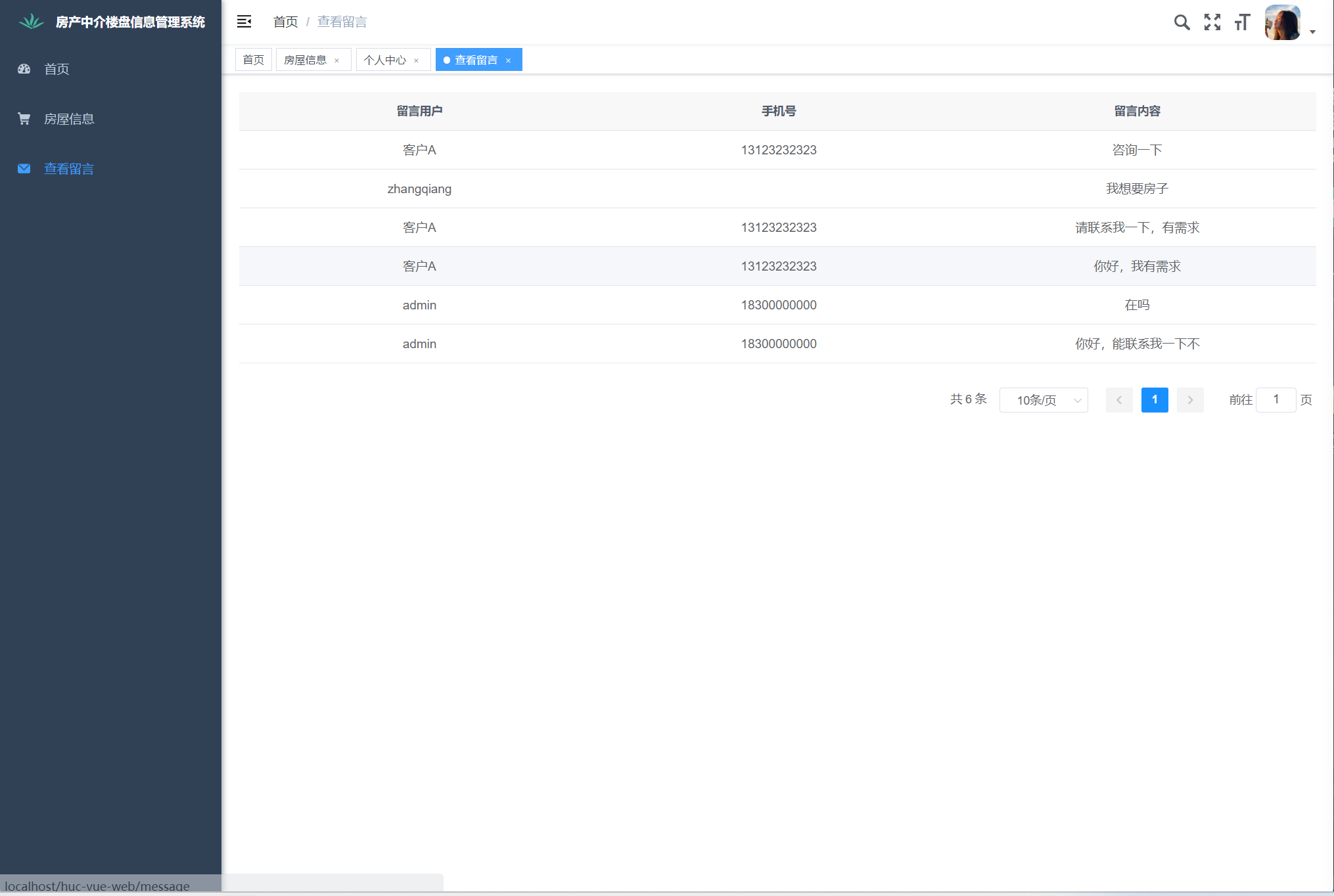Switch to the 首页 tag tab
Screen dimensions: 1334x896
[253, 60]
